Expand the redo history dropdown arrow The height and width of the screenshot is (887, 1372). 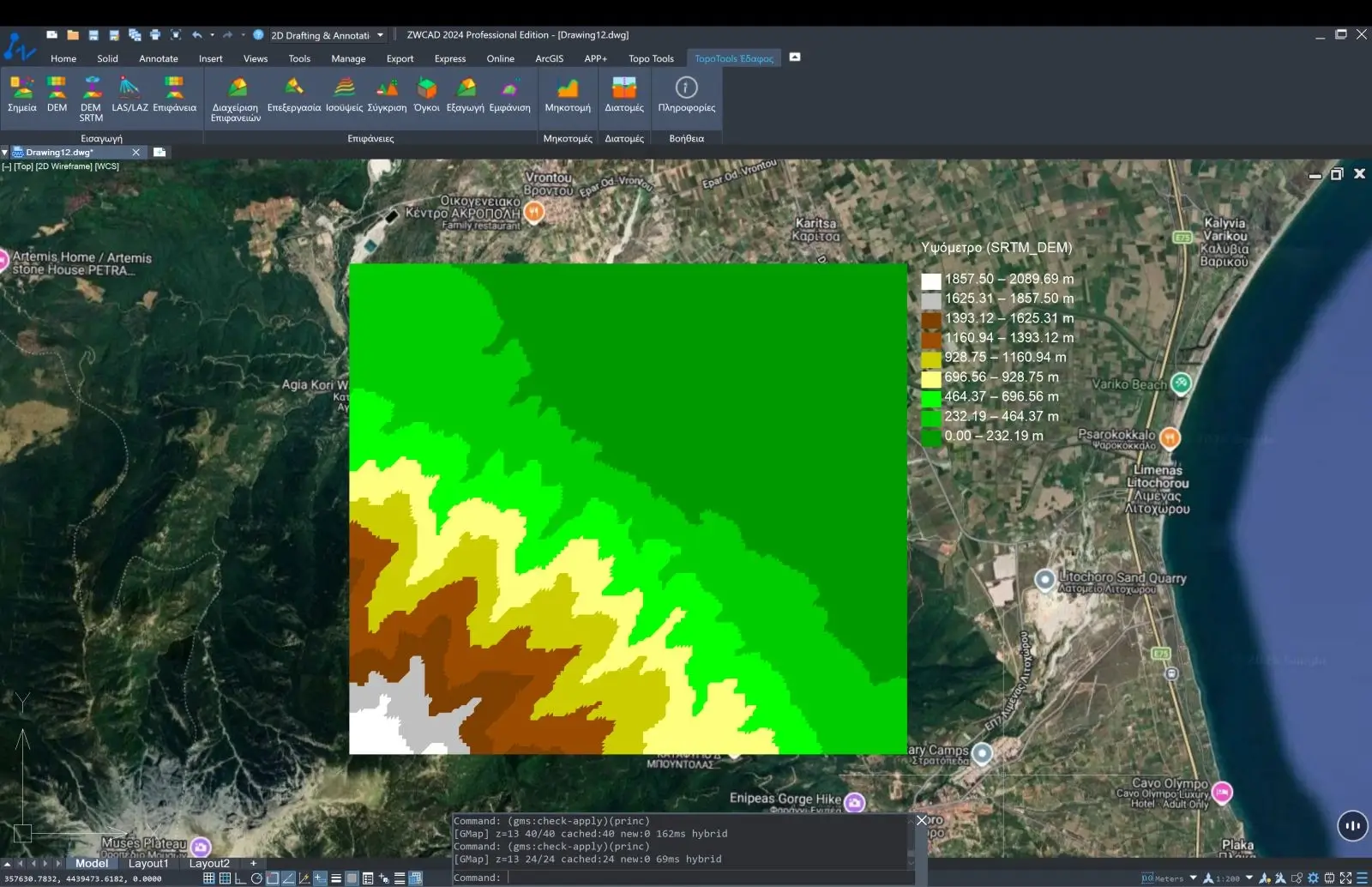pos(243,35)
